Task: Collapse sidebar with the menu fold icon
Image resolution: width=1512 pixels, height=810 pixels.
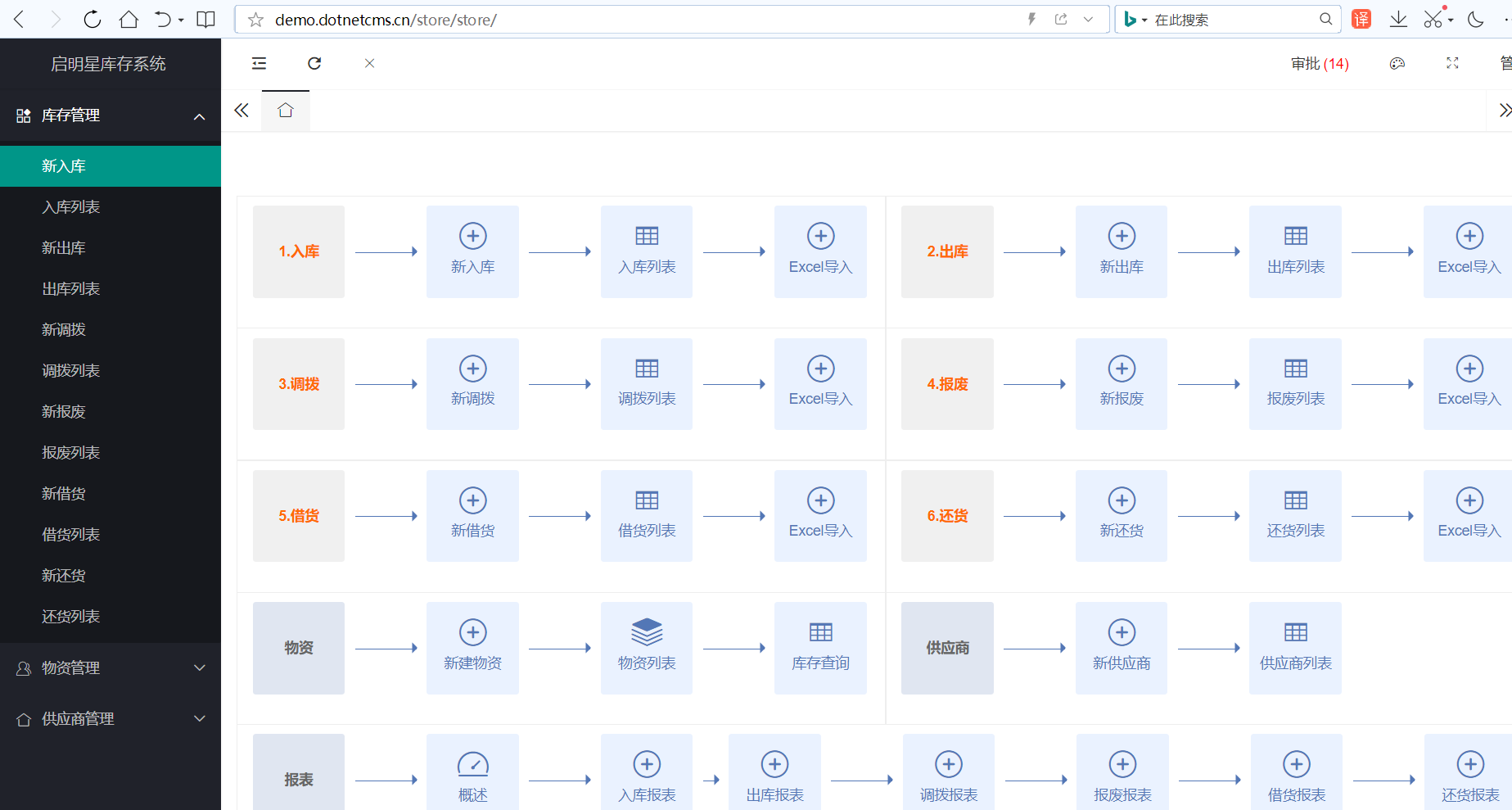Action: coord(260,63)
